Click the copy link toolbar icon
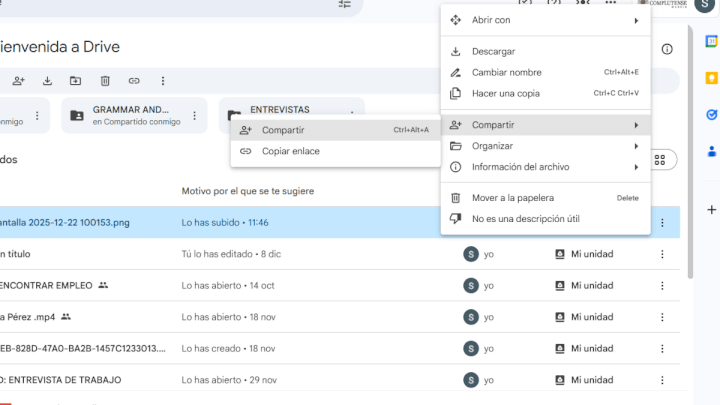Screen dimensions: 720x405 point(134,81)
